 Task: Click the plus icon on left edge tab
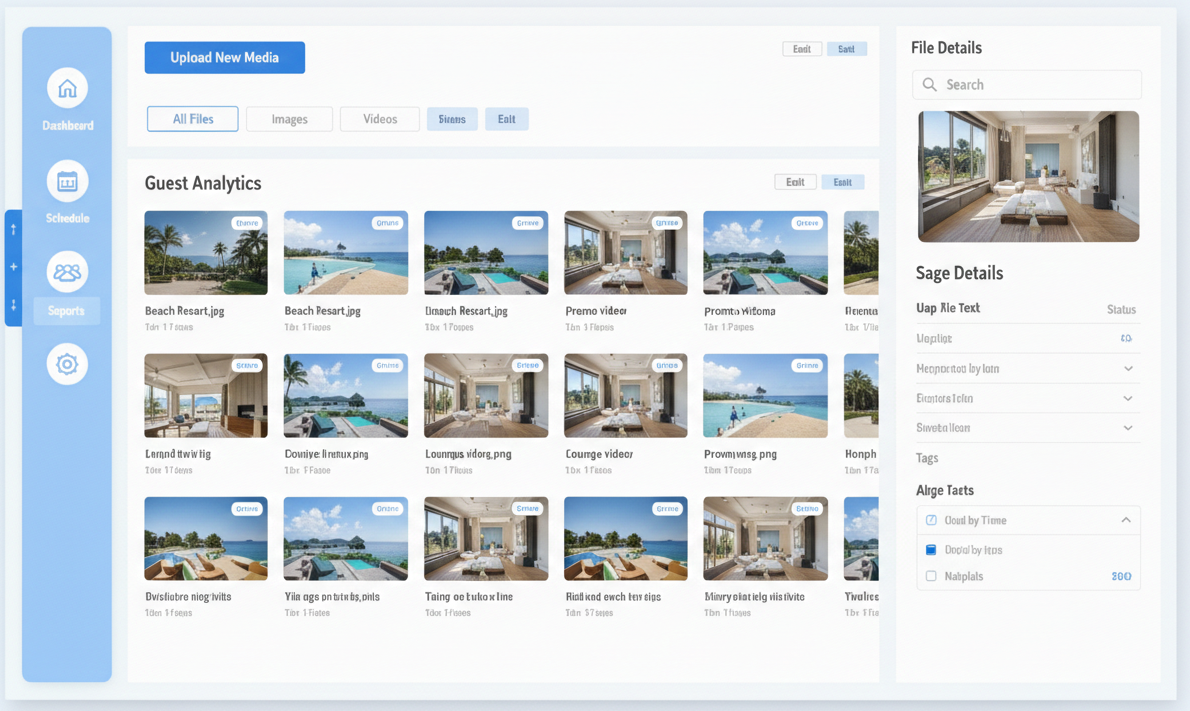(x=13, y=267)
